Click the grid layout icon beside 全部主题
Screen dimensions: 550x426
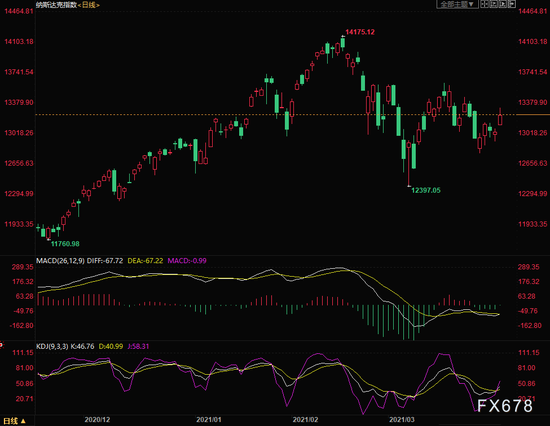click(x=484, y=4)
